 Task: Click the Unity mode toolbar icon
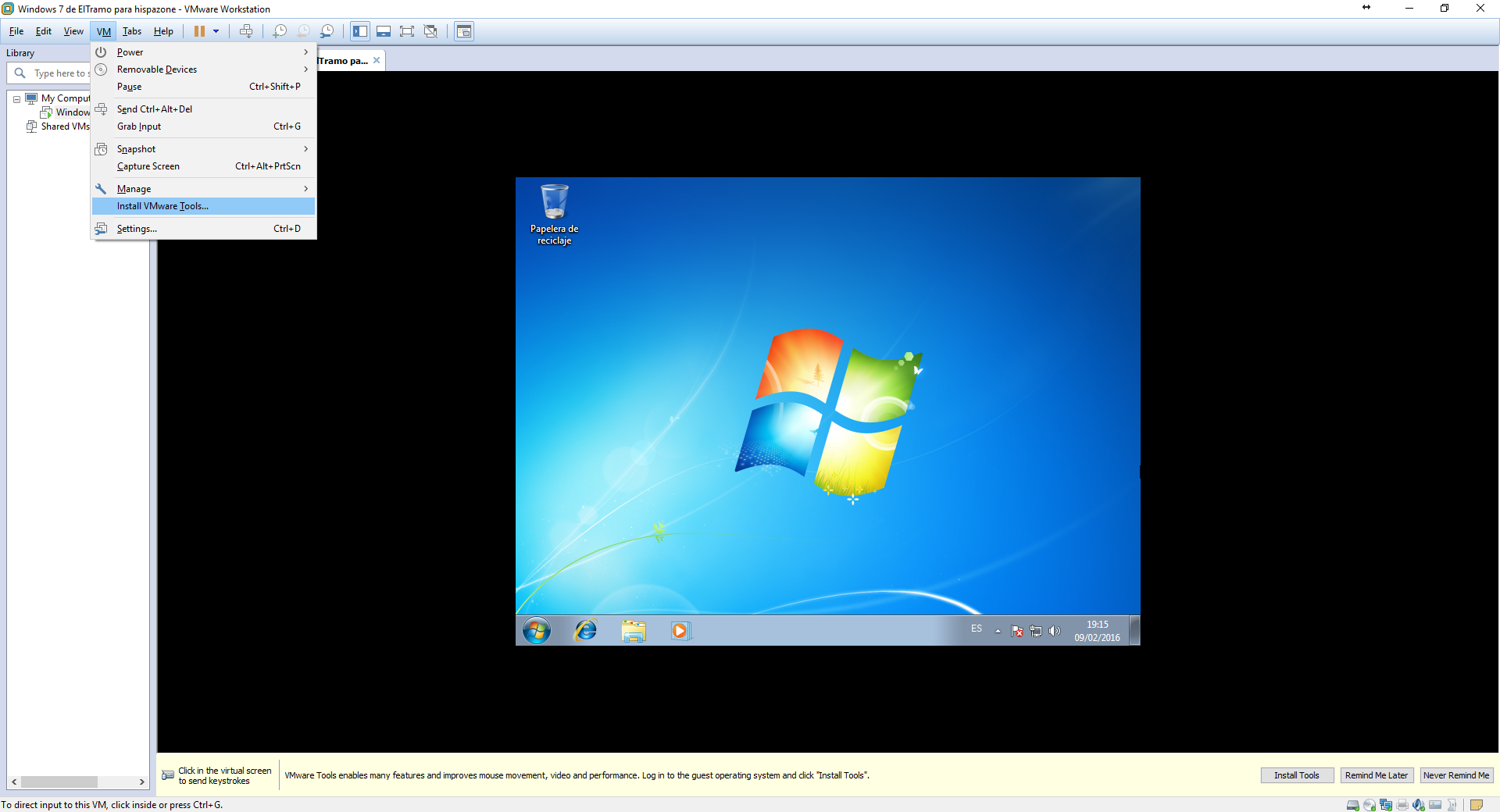430,31
